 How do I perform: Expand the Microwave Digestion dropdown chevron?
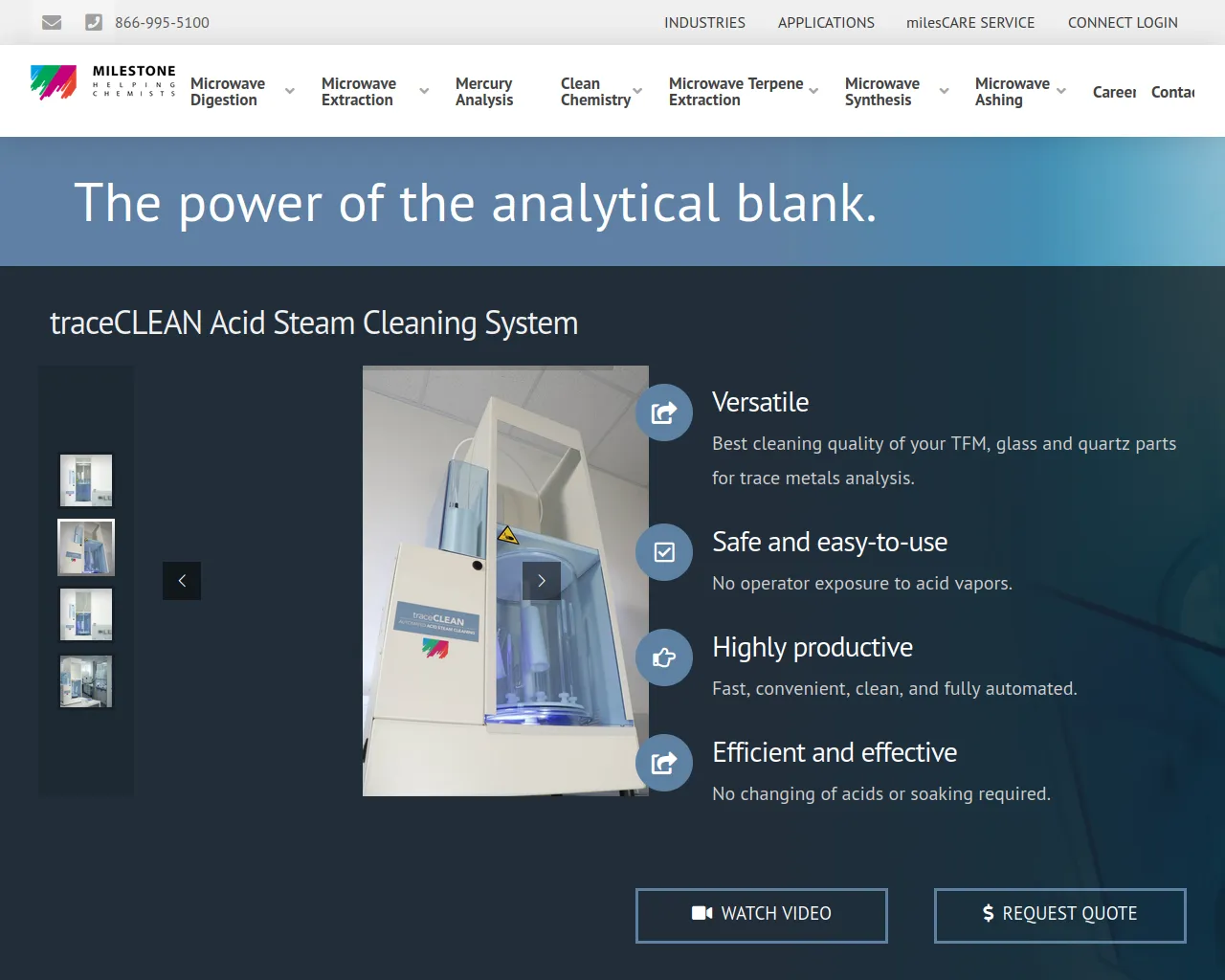(290, 92)
